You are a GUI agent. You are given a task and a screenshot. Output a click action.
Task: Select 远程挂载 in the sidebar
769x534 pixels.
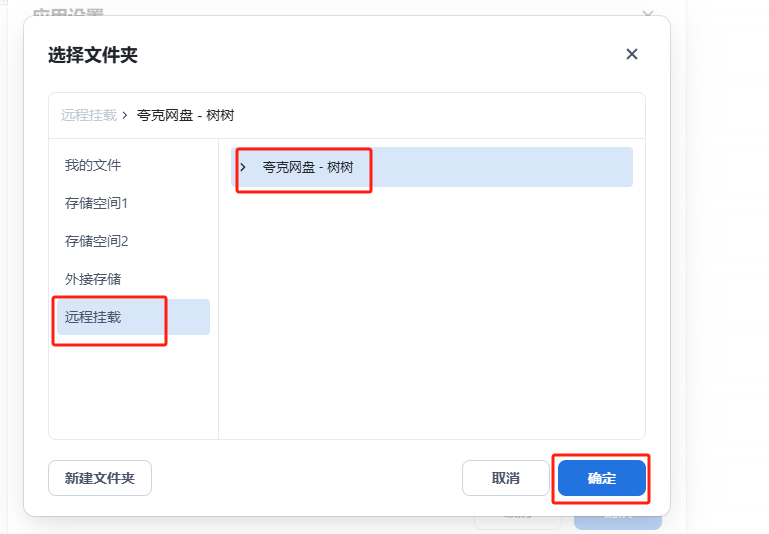93,317
